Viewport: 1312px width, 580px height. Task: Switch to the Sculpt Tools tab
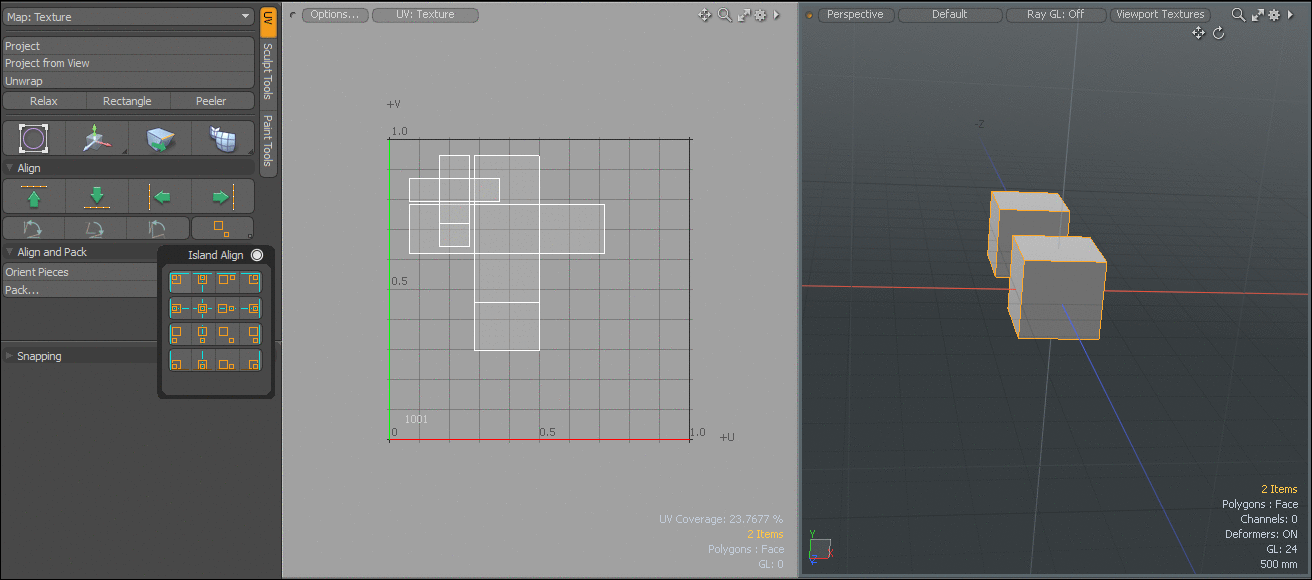(x=267, y=71)
